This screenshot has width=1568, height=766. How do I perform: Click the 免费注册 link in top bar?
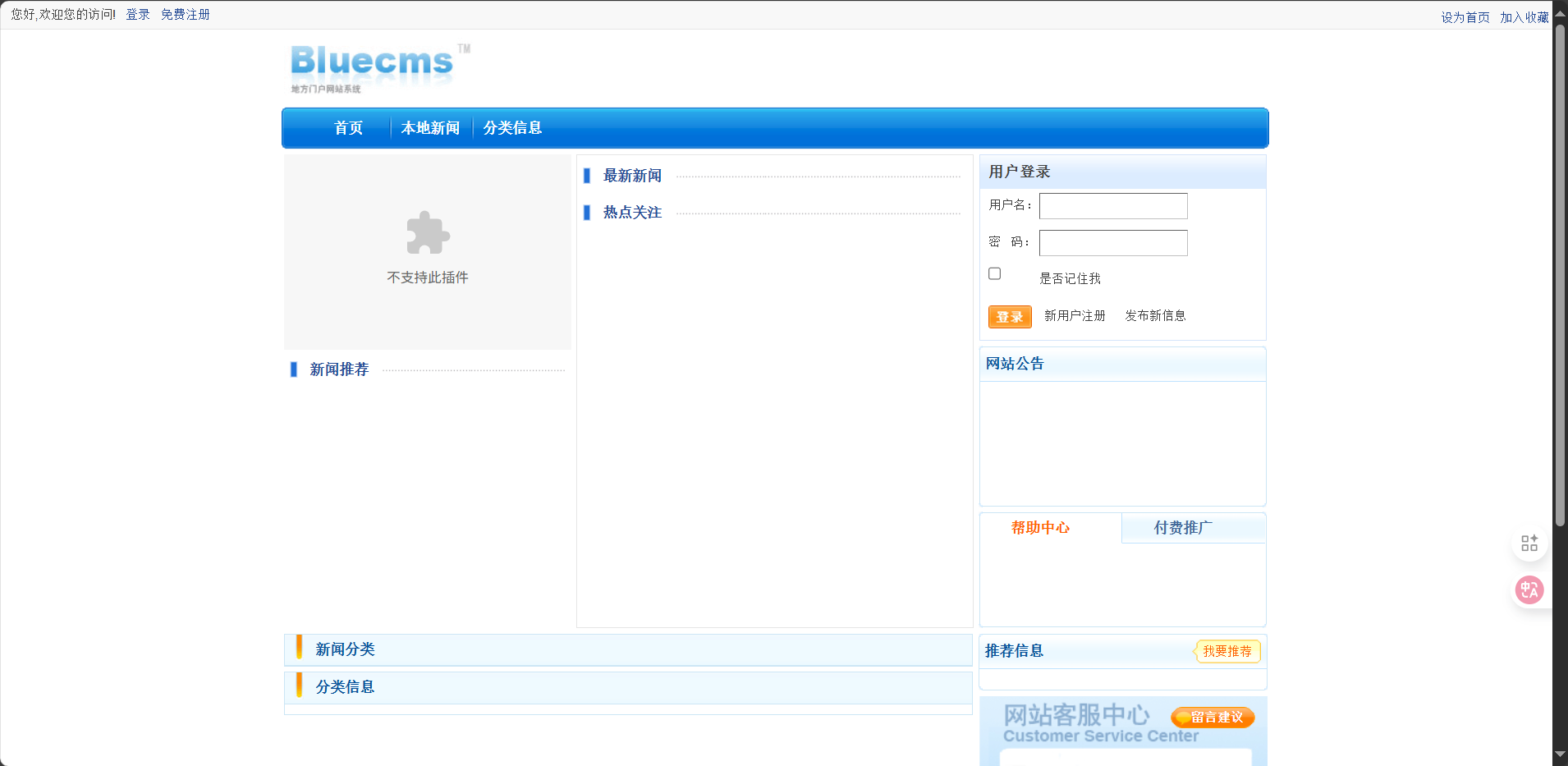(x=186, y=15)
